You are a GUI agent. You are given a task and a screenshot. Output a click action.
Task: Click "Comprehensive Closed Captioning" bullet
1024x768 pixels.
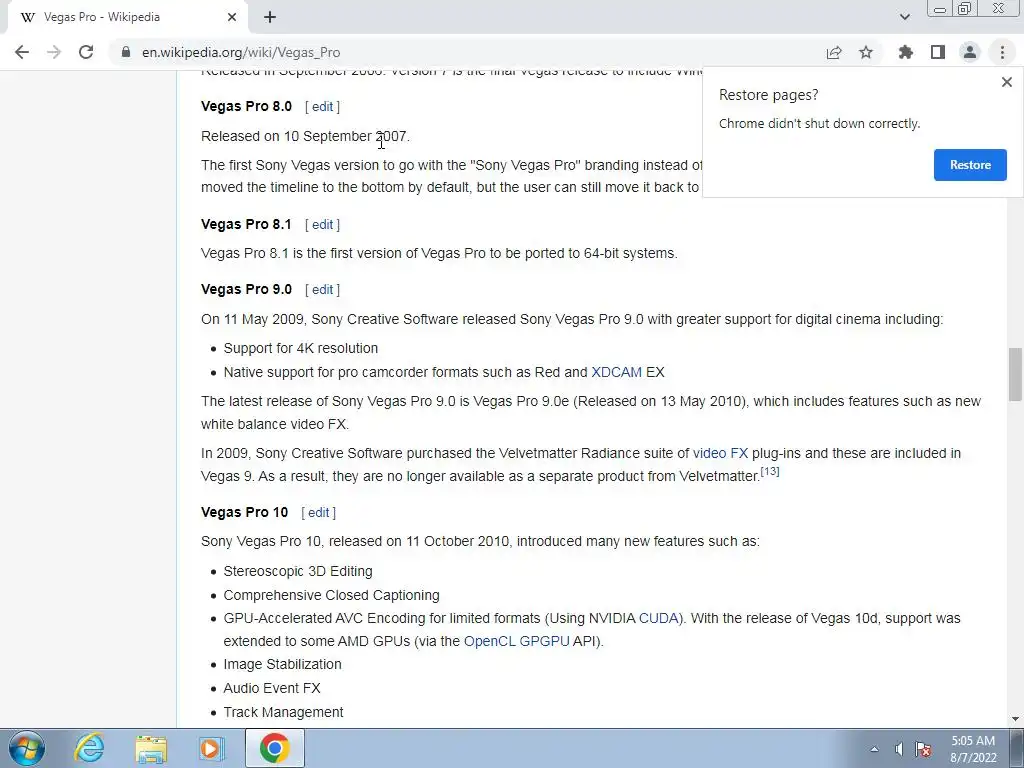tap(331, 596)
